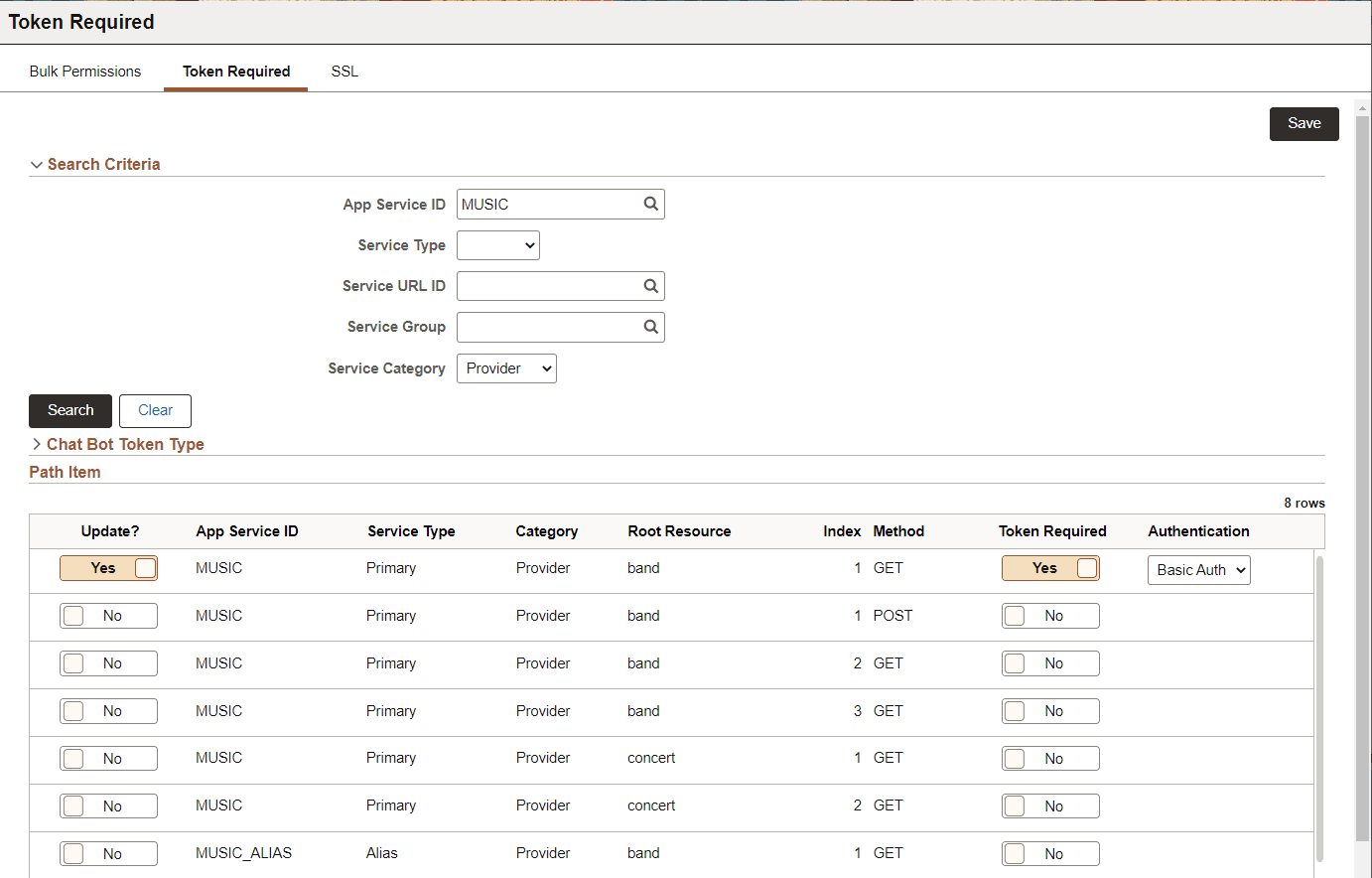Click the Path Item grid's scrollbar
Screen dimensions: 1372x878
(1319, 708)
